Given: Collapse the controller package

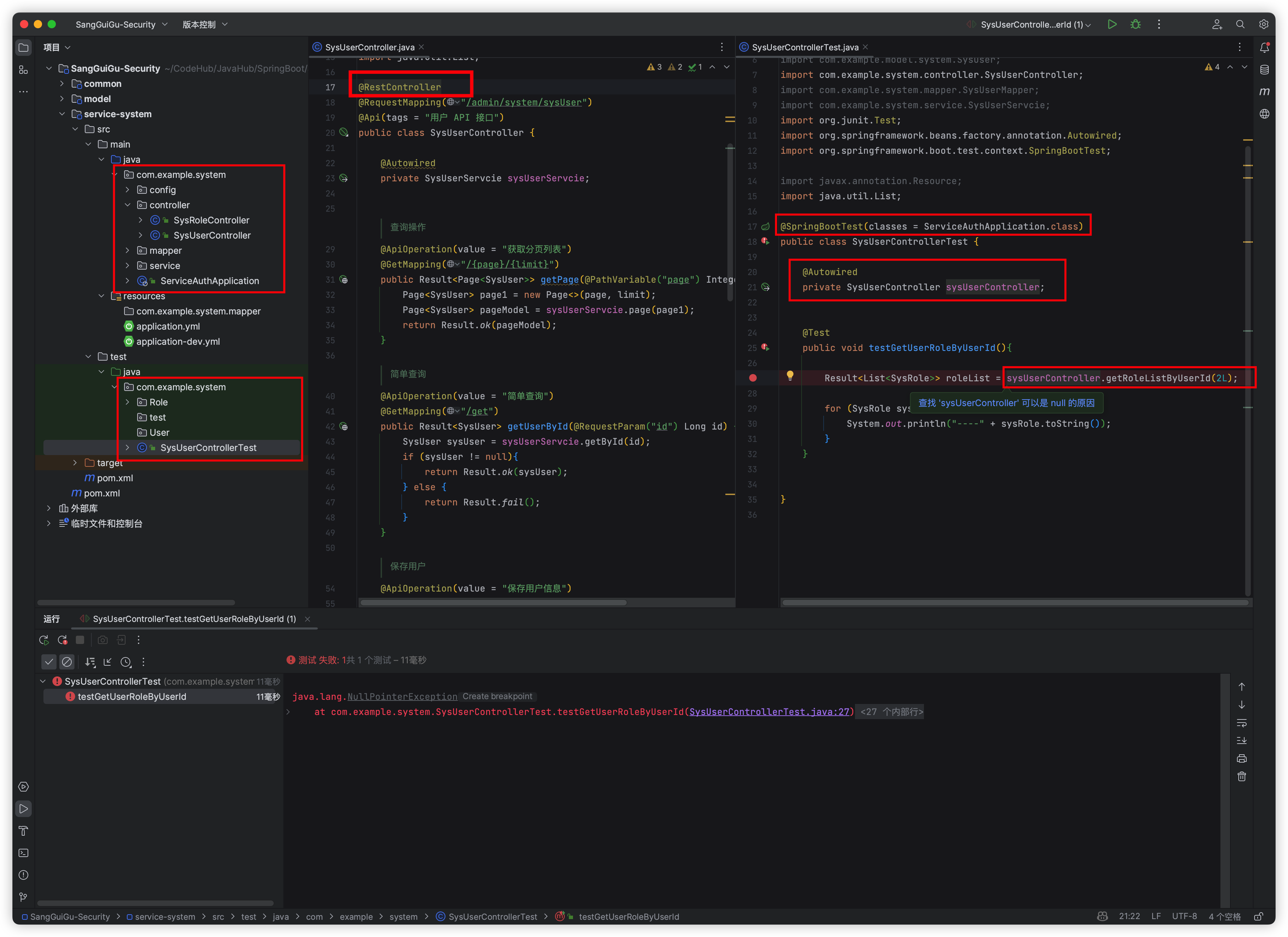Looking at the screenshot, I should click(x=127, y=205).
